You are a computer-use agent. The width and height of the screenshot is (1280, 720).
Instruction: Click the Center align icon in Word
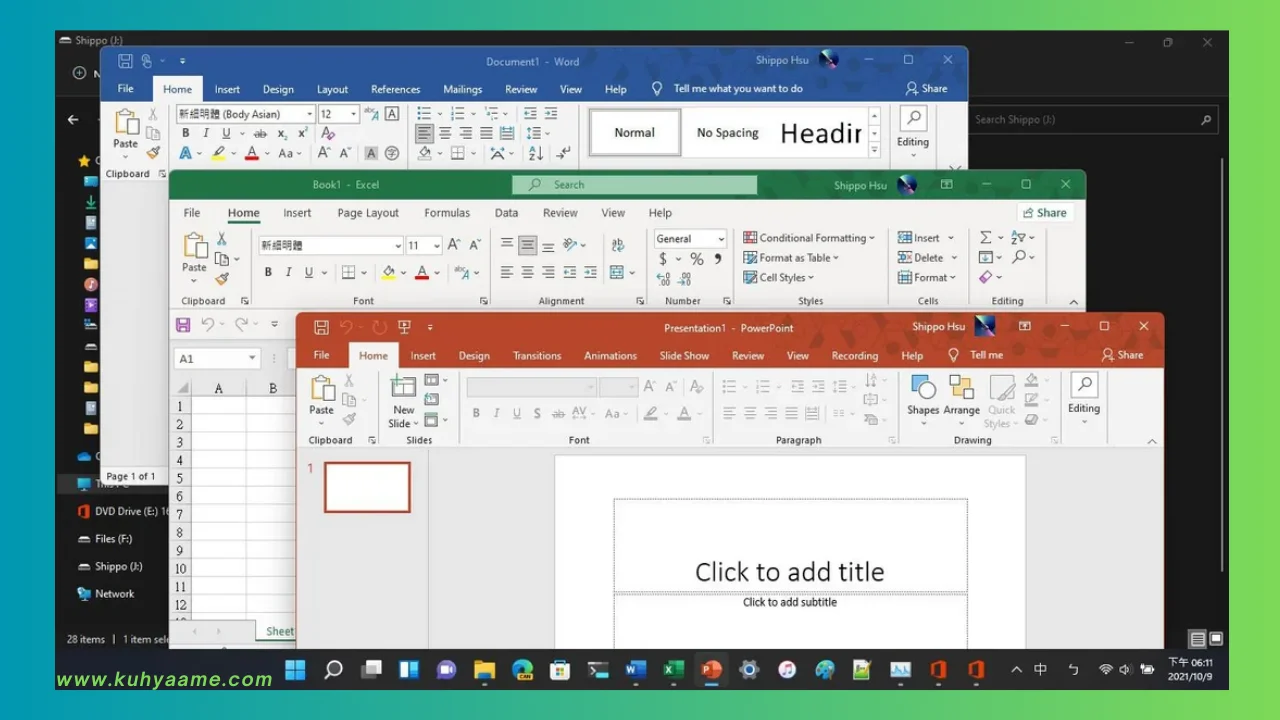pyautogui.click(x=445, y=133)
